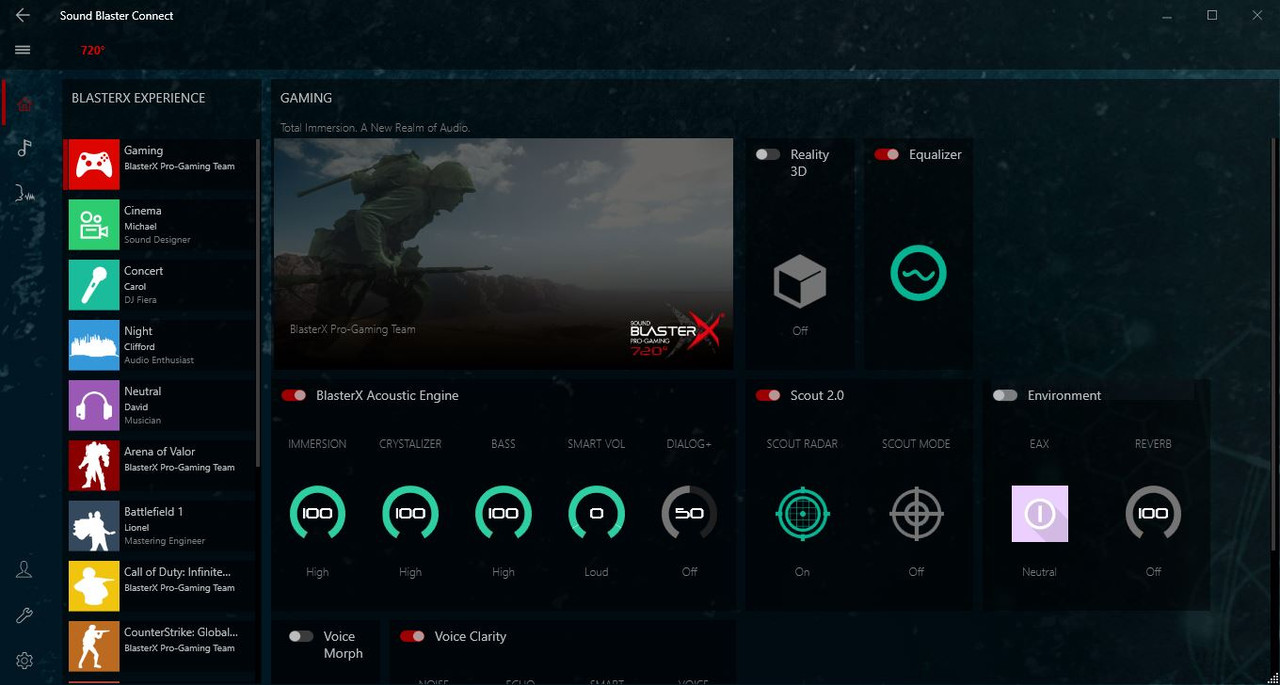Enable the Voice Morph switch
This screenshot has width=1280, height=685.
[301, 636]
